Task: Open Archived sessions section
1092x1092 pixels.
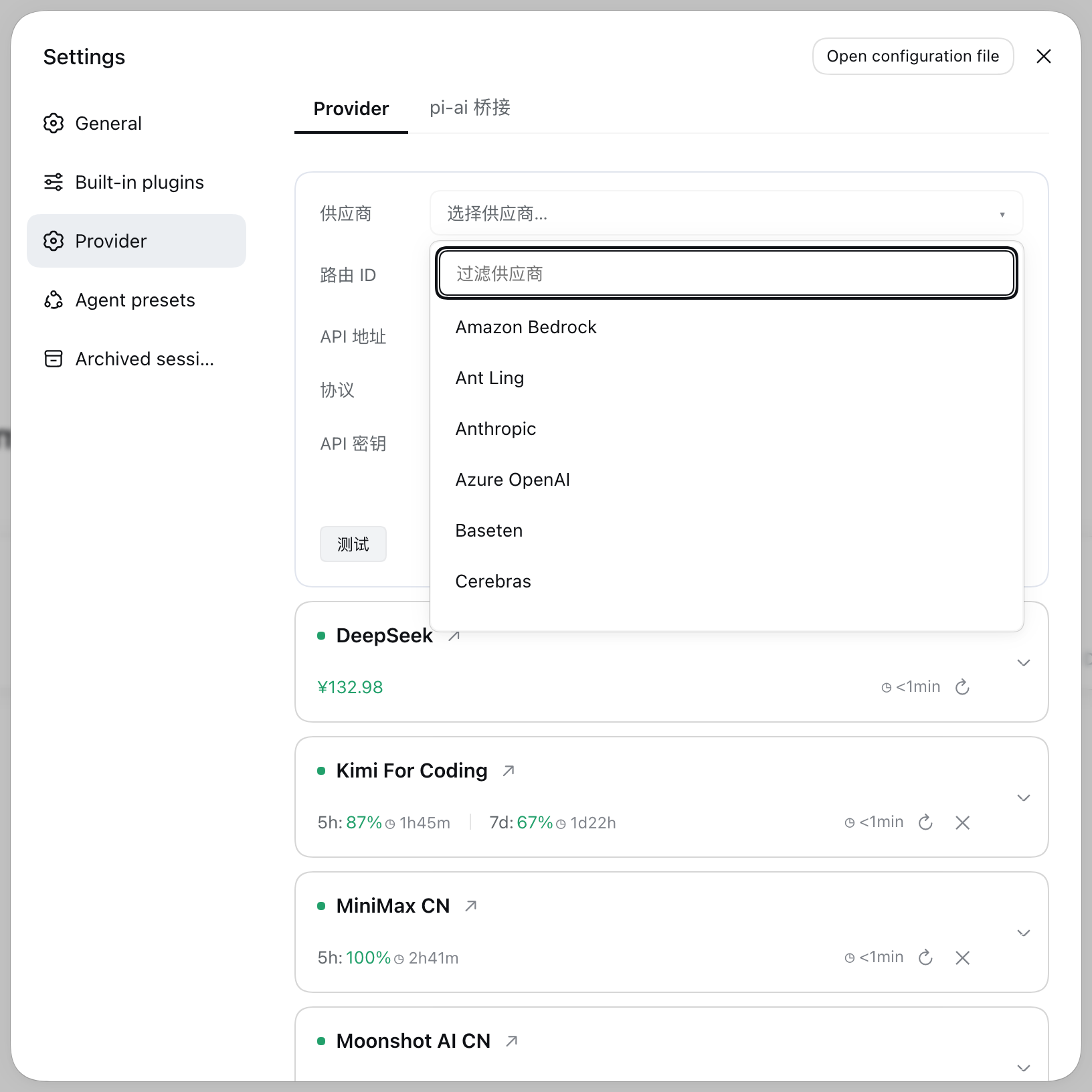Action: pyautogui.click(x=136, y=359)
